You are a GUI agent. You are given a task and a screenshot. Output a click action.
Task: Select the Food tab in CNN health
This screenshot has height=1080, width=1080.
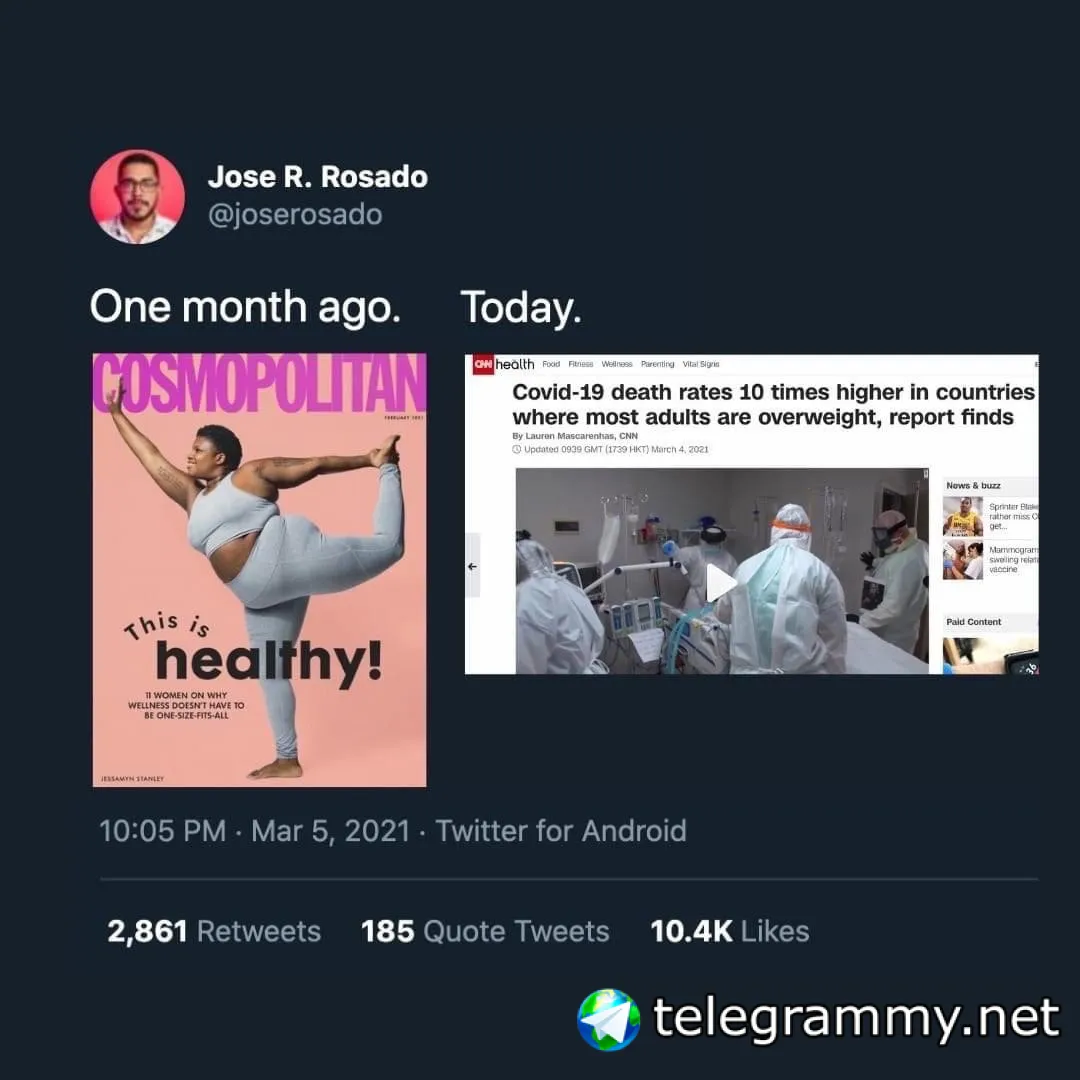[x=551, y=364]
